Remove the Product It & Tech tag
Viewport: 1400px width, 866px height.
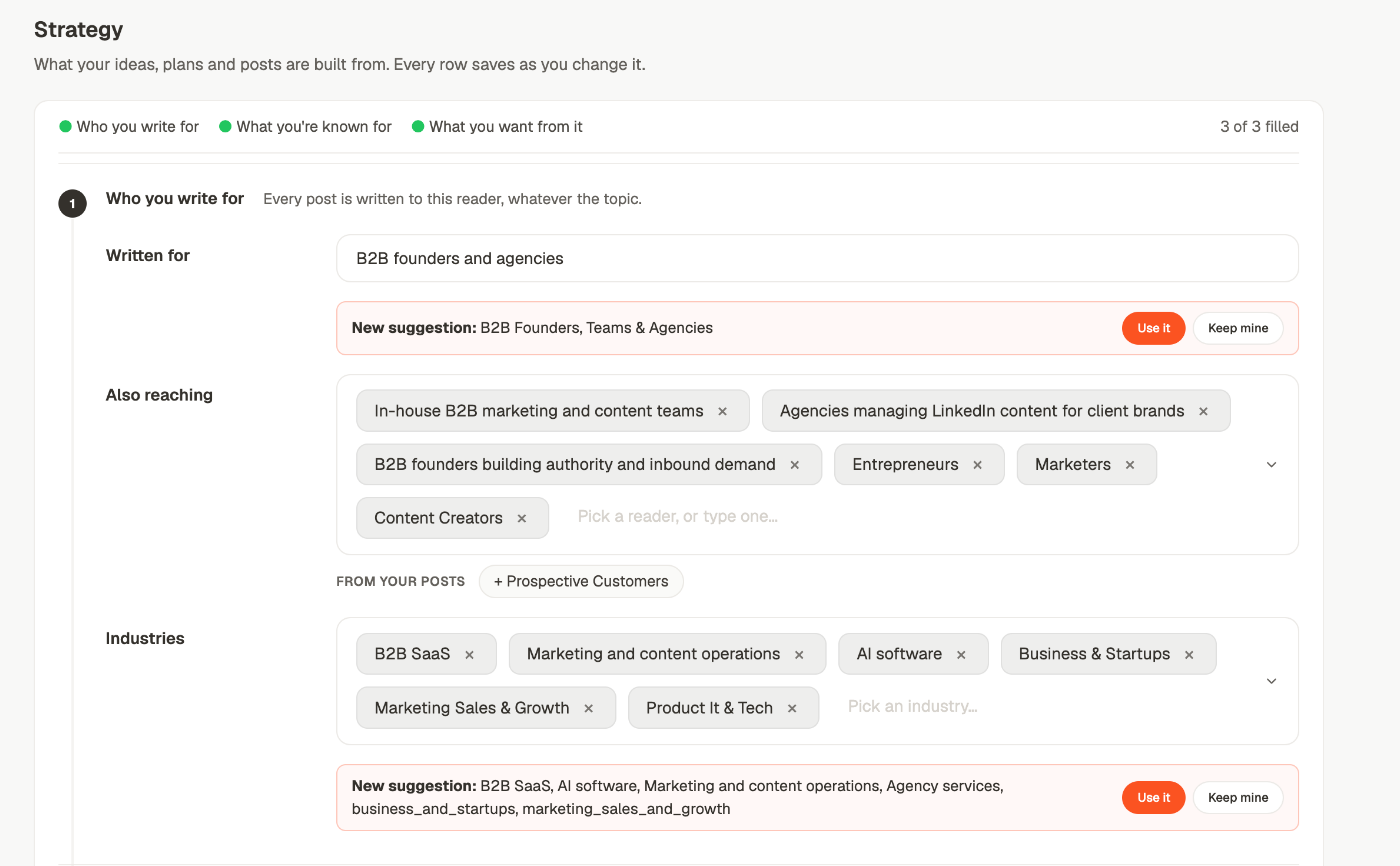coord(792,708)
